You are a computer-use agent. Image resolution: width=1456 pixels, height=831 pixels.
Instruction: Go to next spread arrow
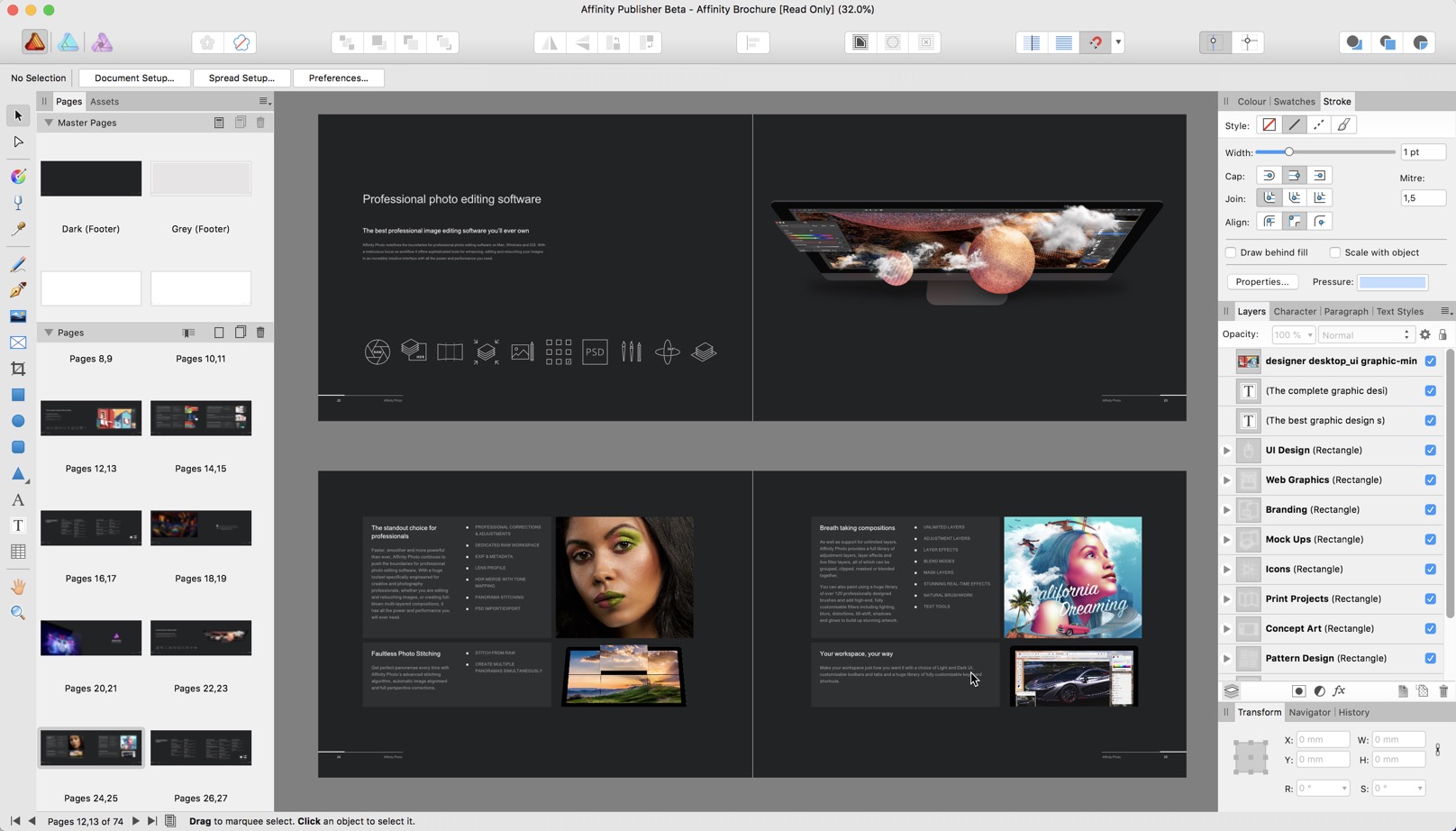click(x=136, y=821)
